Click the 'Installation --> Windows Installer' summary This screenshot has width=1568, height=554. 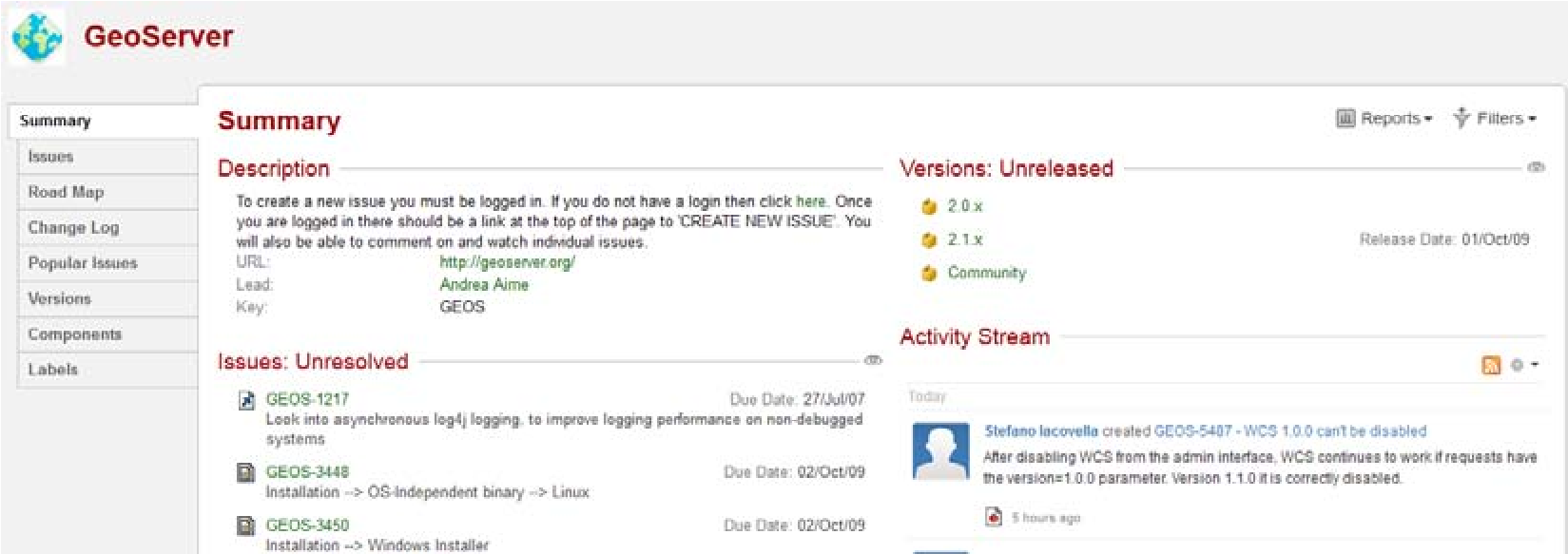coord(377,545)
